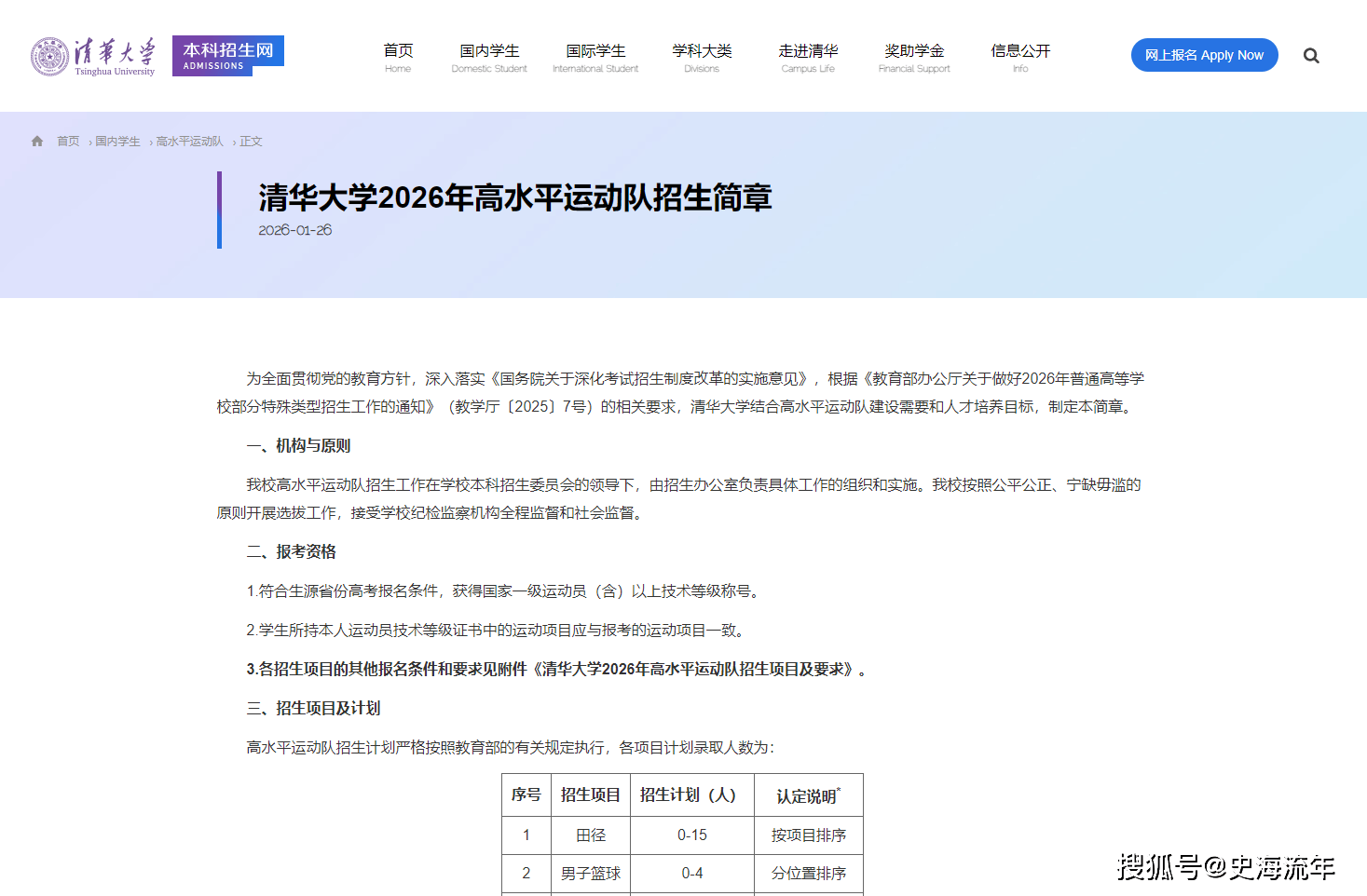
Task: Open the 信息公开 Info menu
Action: point(1020,57)
